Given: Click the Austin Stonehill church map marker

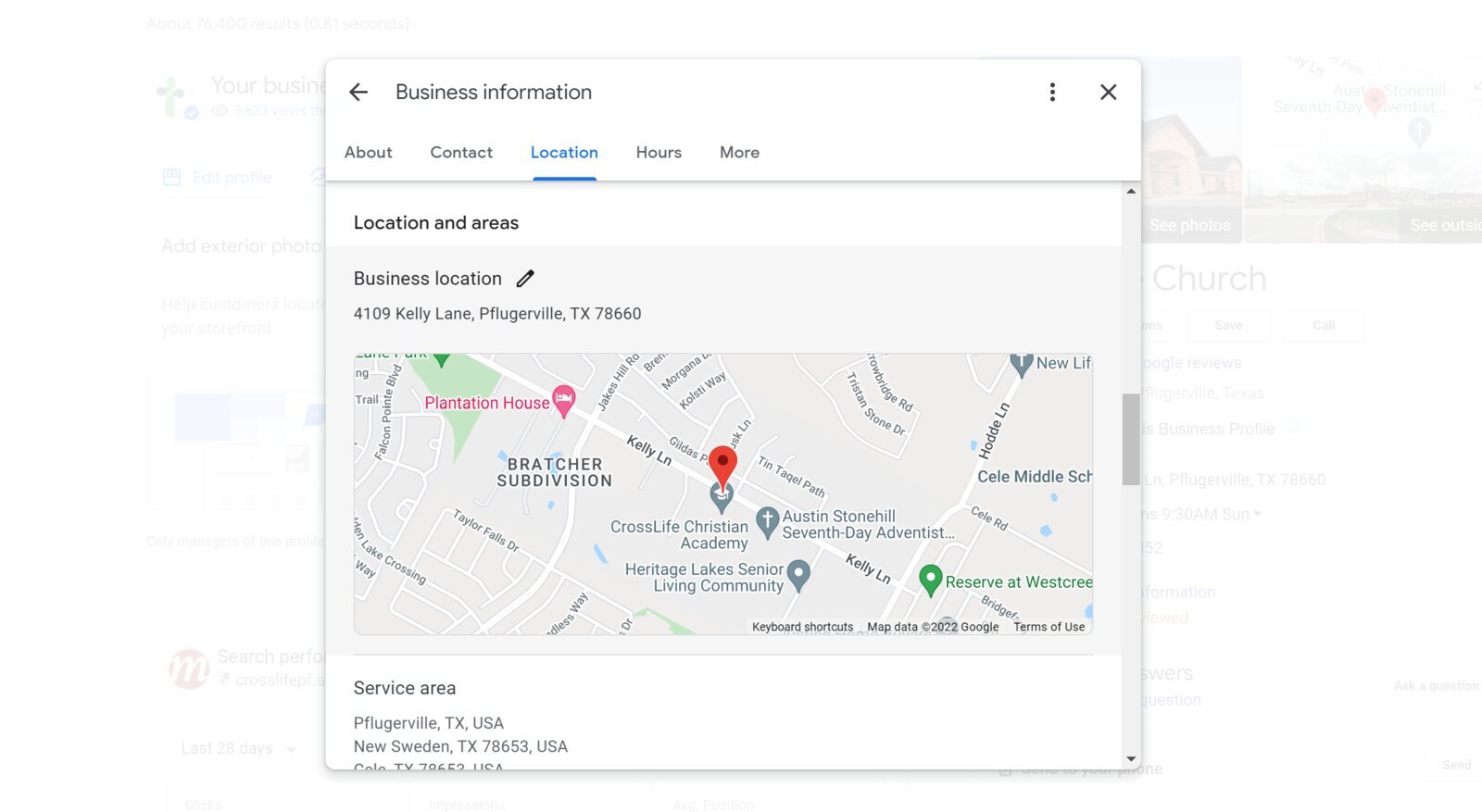Looking at the screenshot, I should [x=767, y=522].
